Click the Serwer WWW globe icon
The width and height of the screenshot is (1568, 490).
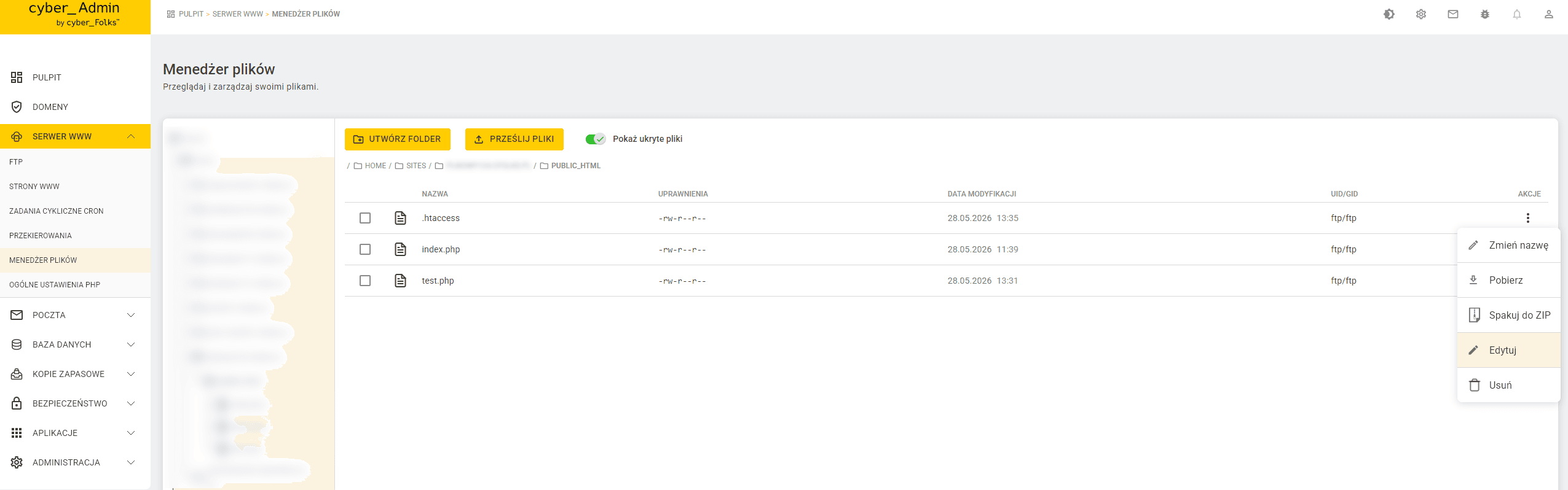(x=17, y=136)
